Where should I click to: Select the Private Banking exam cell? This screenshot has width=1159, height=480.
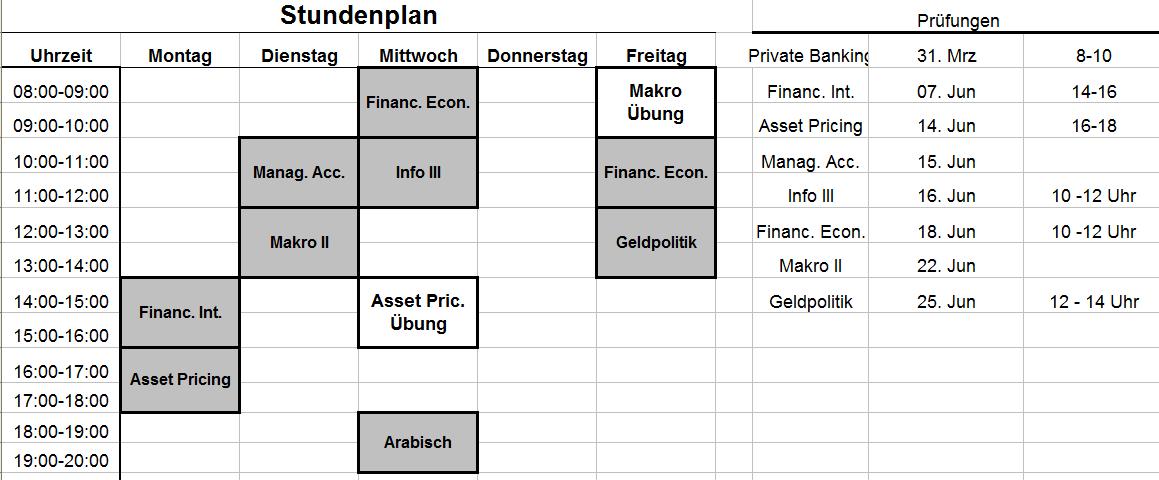coord(810,56)
